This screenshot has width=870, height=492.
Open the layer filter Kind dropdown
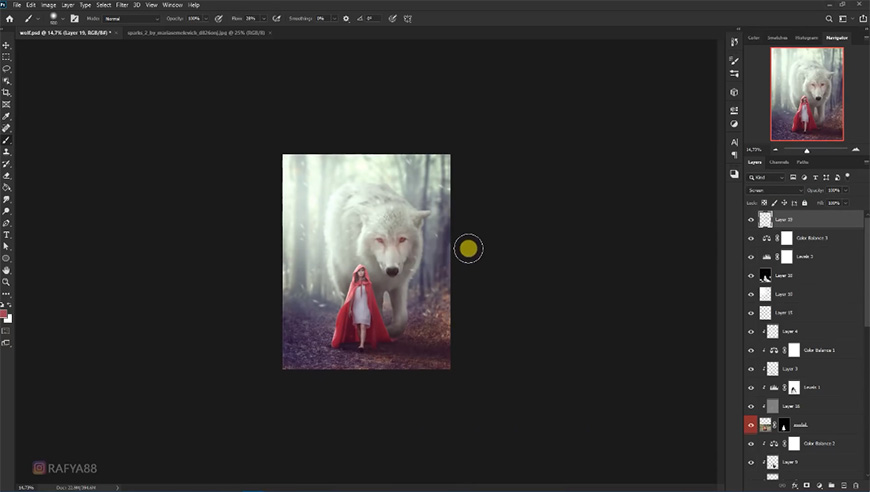point(766,177)
